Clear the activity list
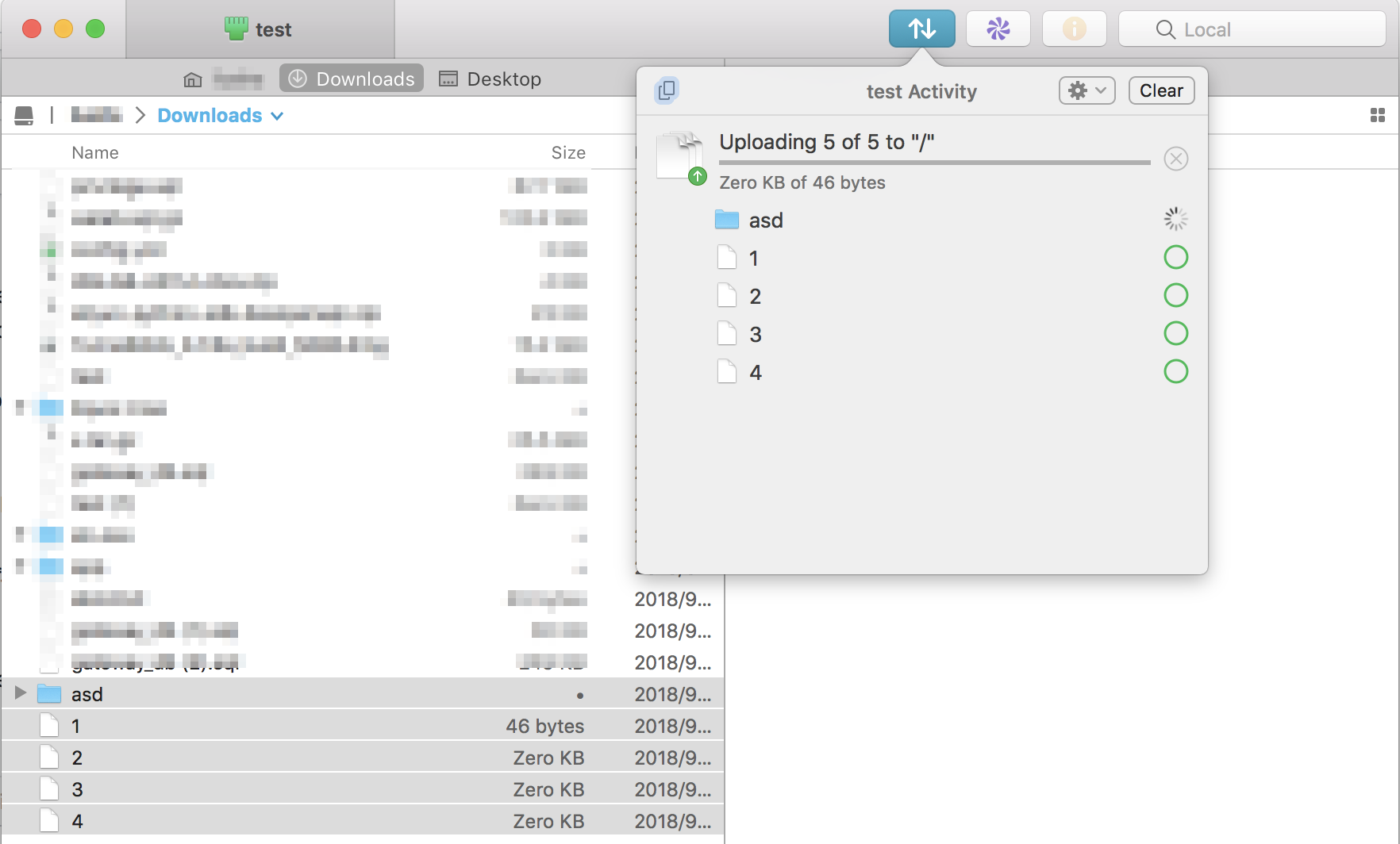This screenshot has width=1400, height=844. coord(1161,90)
